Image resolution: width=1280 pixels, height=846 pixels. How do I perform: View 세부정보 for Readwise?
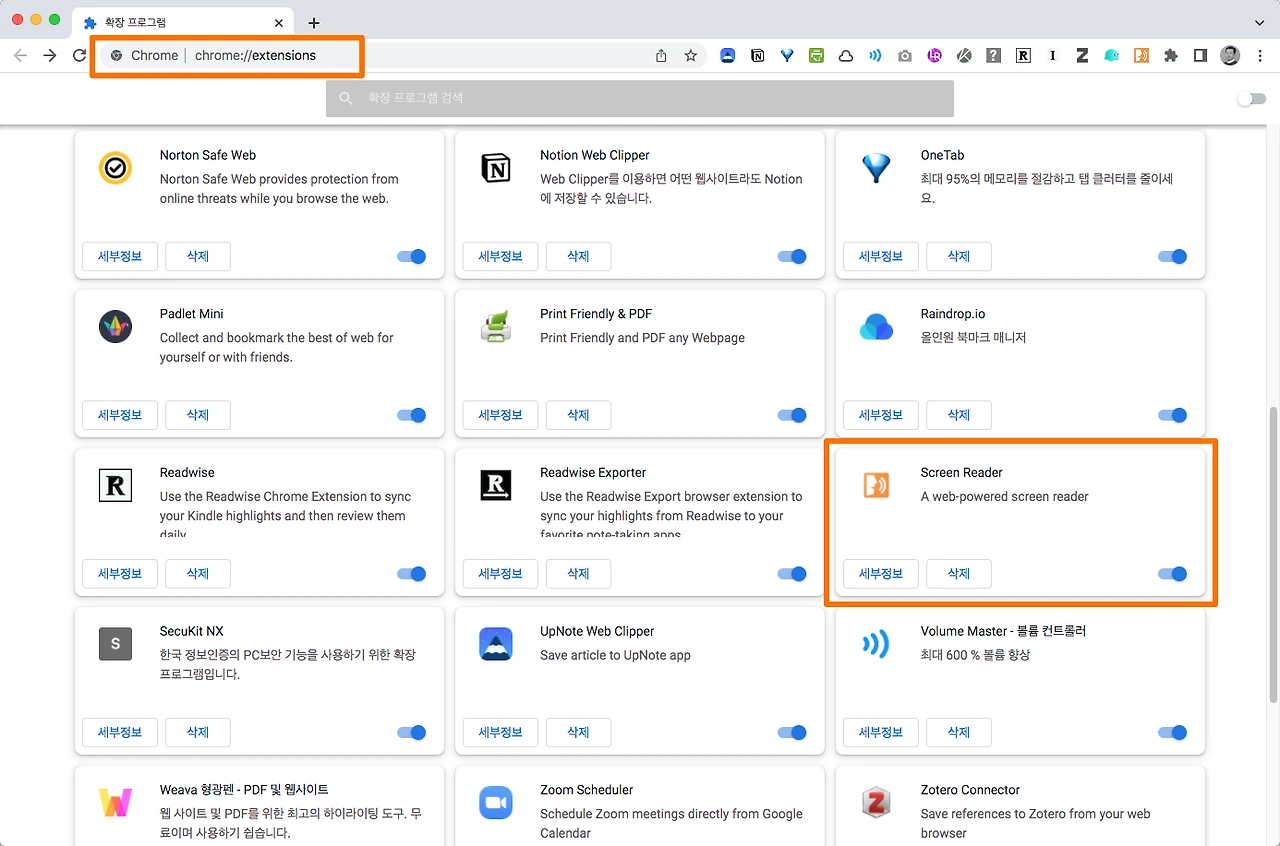point(120,574)
